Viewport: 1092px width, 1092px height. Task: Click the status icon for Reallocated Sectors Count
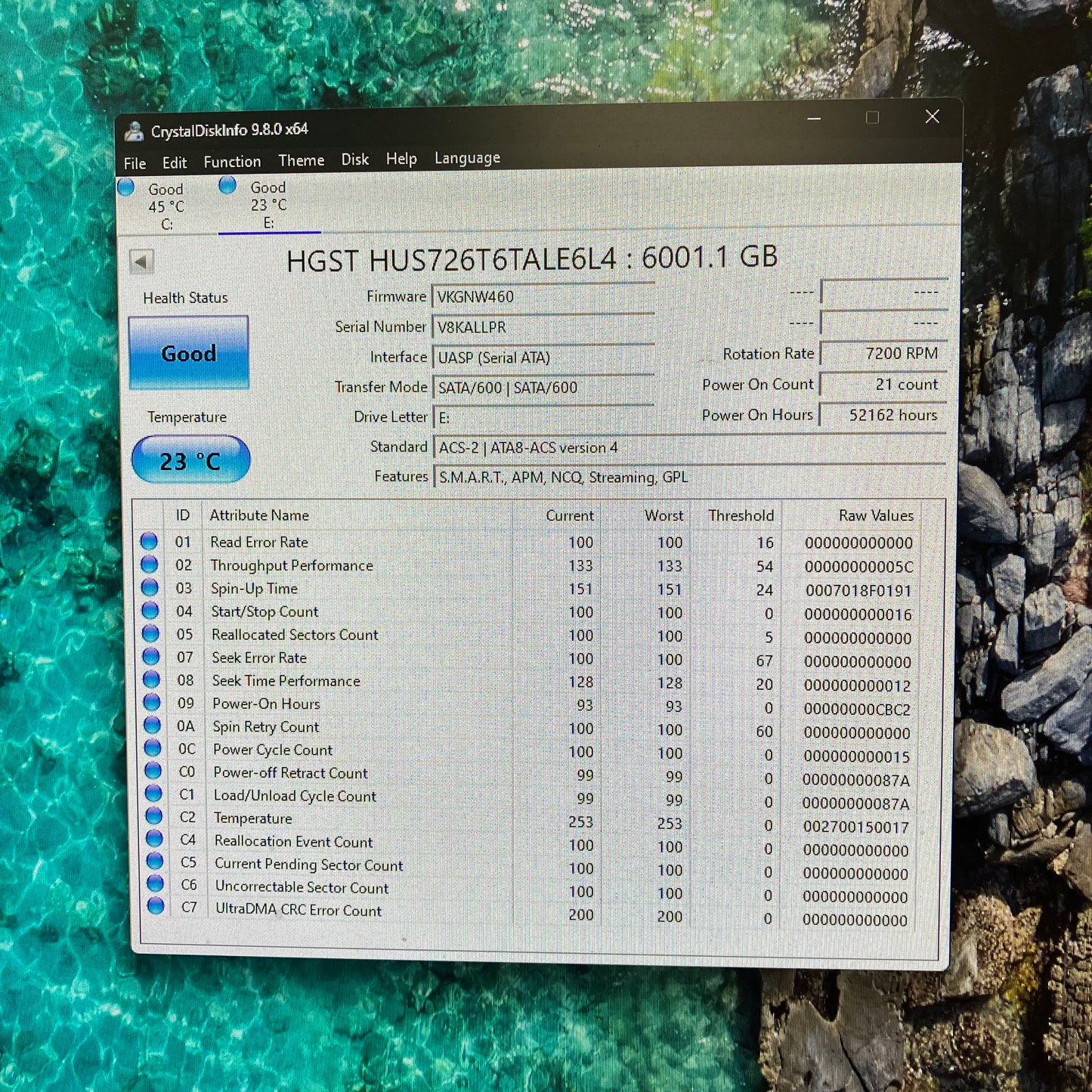(150, 633)
